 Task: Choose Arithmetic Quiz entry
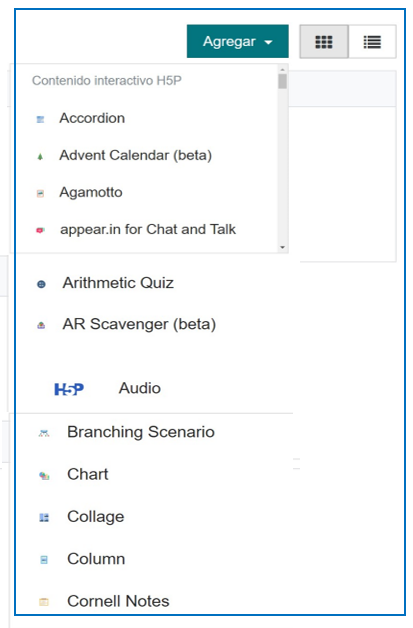pyautogui.click(x=118, y=283)
